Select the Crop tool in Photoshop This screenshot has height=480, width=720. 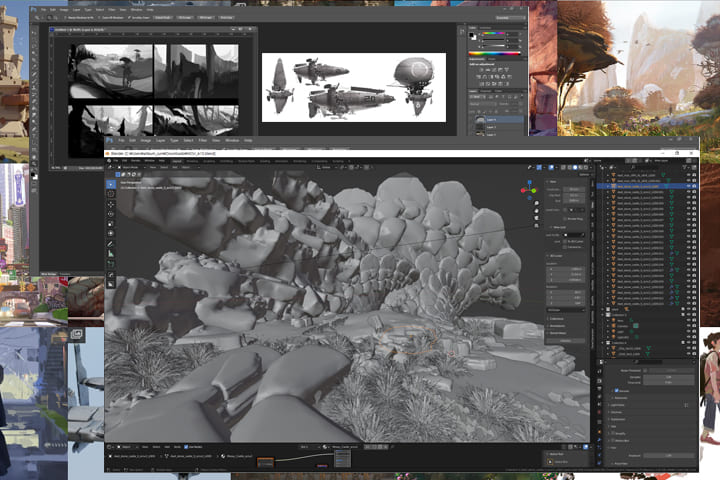[35, 61]
